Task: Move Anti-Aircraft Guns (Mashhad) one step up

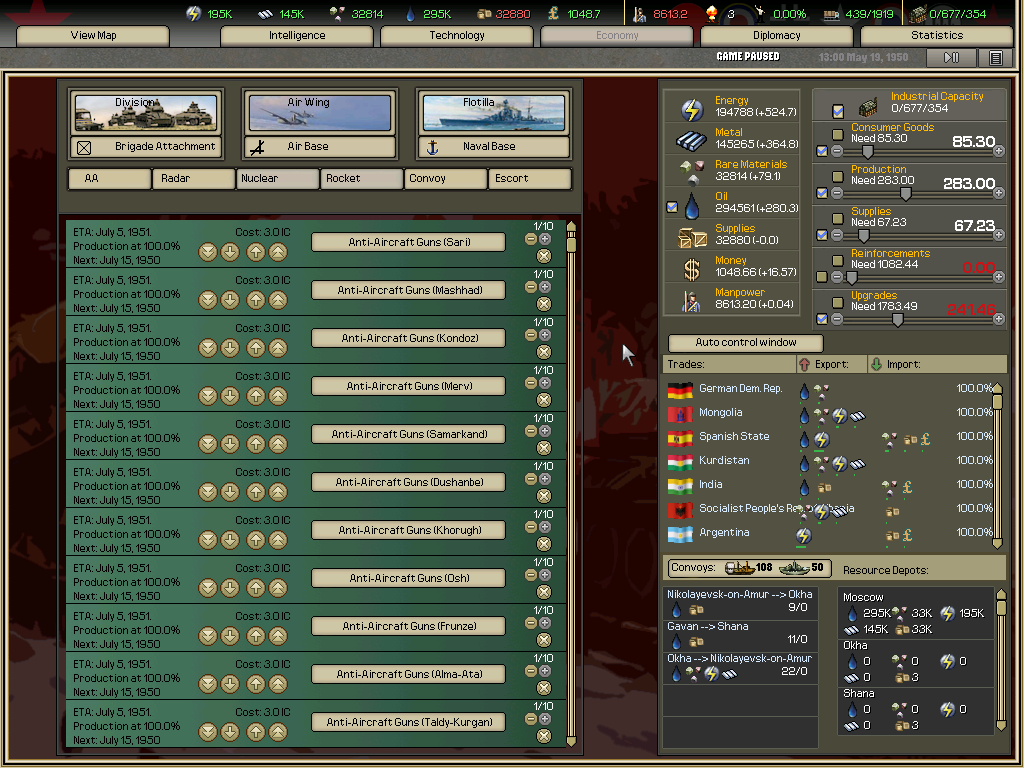Action: coord(256,300)
